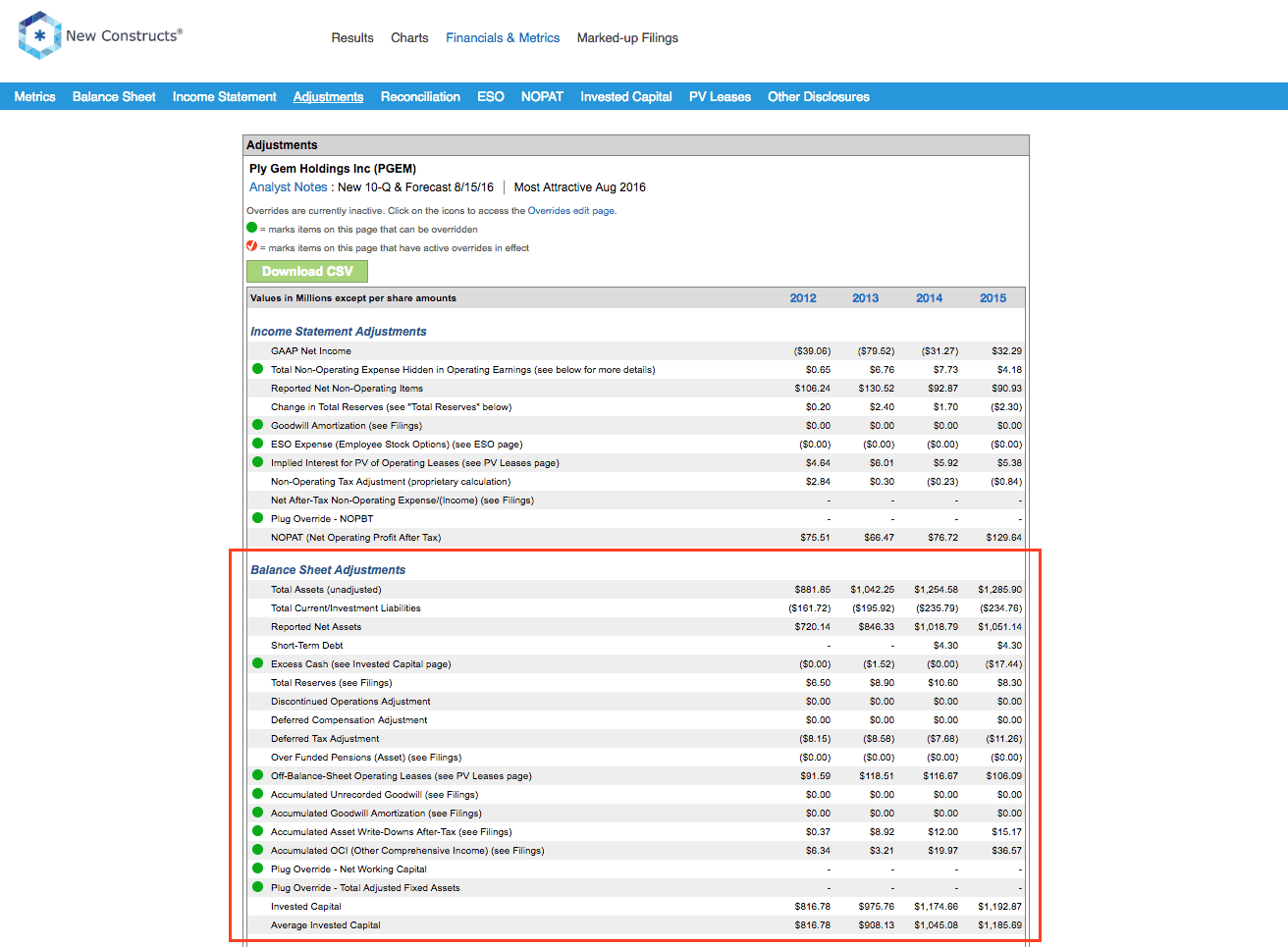Open Marked-up Filings page
This screenshot has width=1288, height=947.
(627, 38)
